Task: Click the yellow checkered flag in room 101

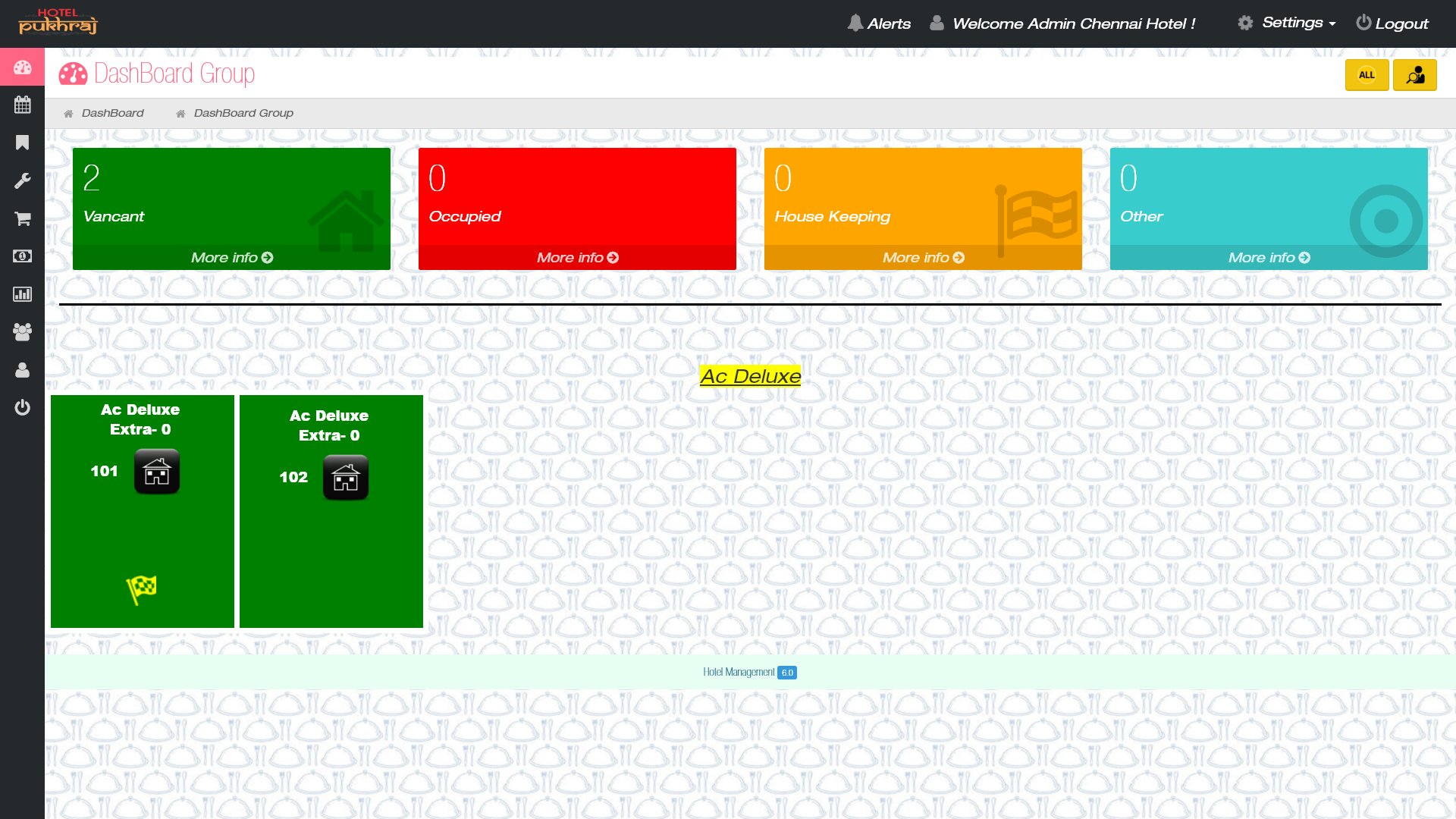Action: tap(142, 588)
